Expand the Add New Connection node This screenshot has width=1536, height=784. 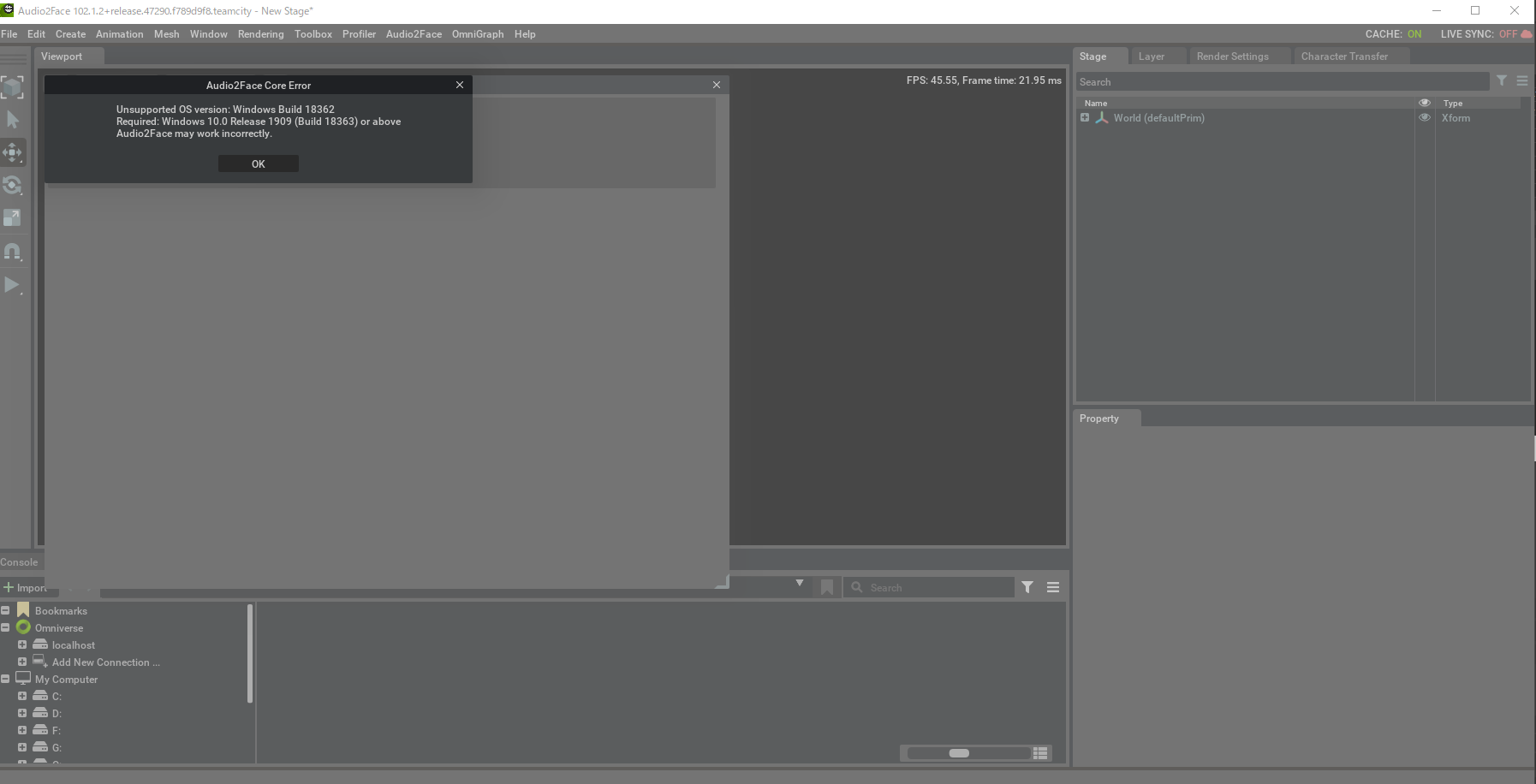(x=22, y=662)
